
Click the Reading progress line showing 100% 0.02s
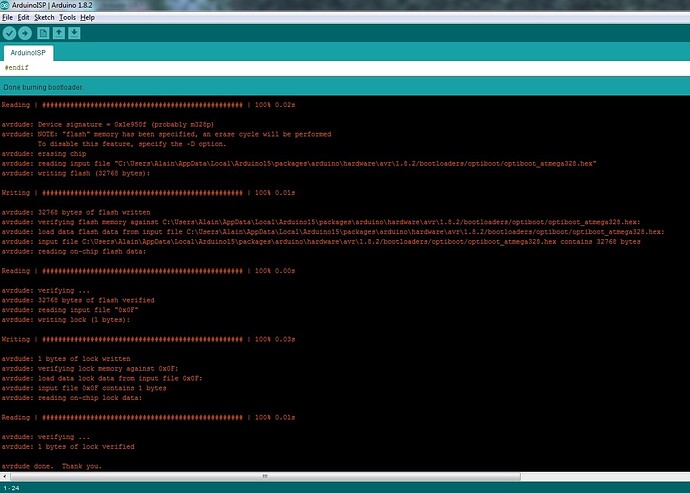point(148,105)
